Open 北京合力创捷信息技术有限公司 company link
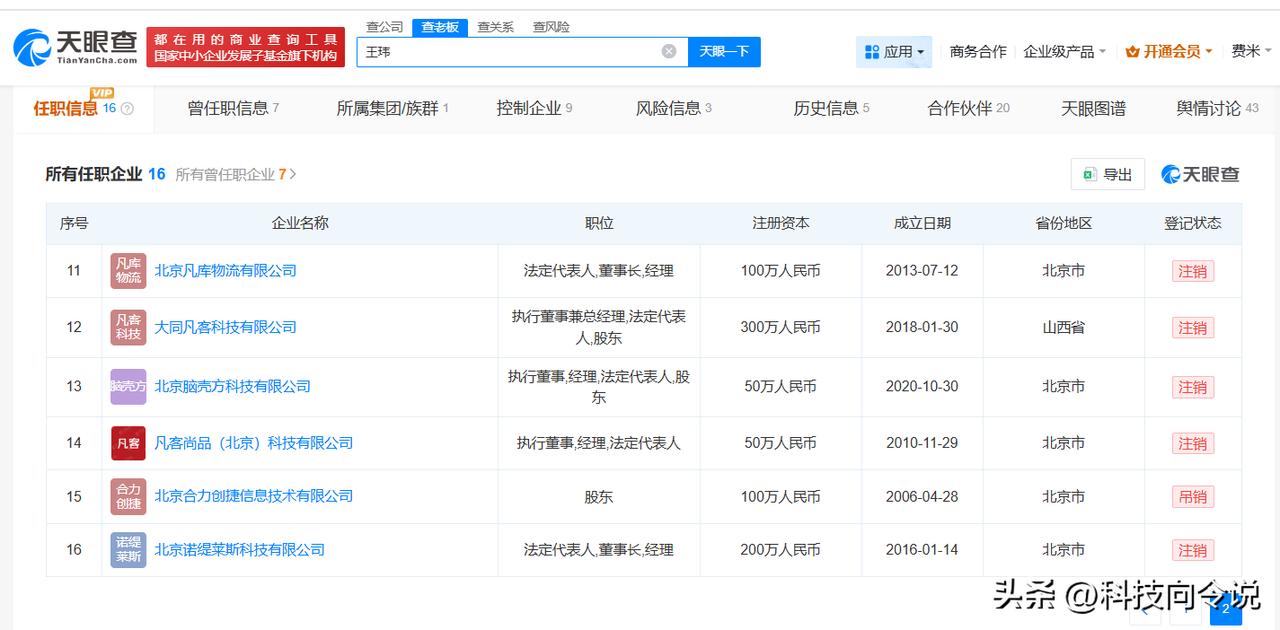Image resolution: width=1280 pixels, height=630 pixels. (254, 496)
